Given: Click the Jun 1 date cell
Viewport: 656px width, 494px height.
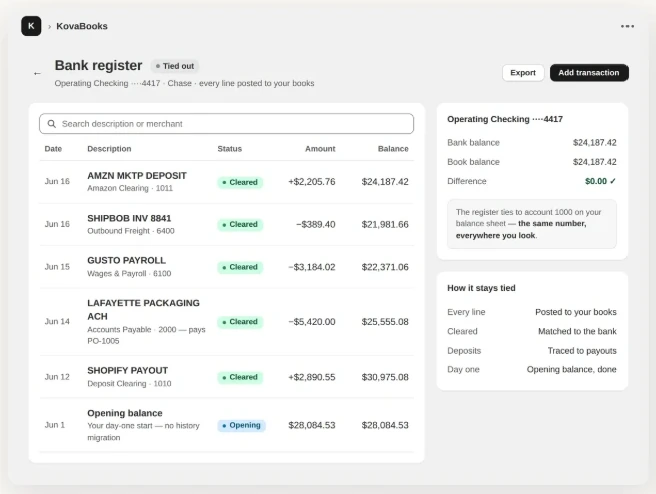Looking at the screenshot, I should pyautogui.click(x=55, y=425).
